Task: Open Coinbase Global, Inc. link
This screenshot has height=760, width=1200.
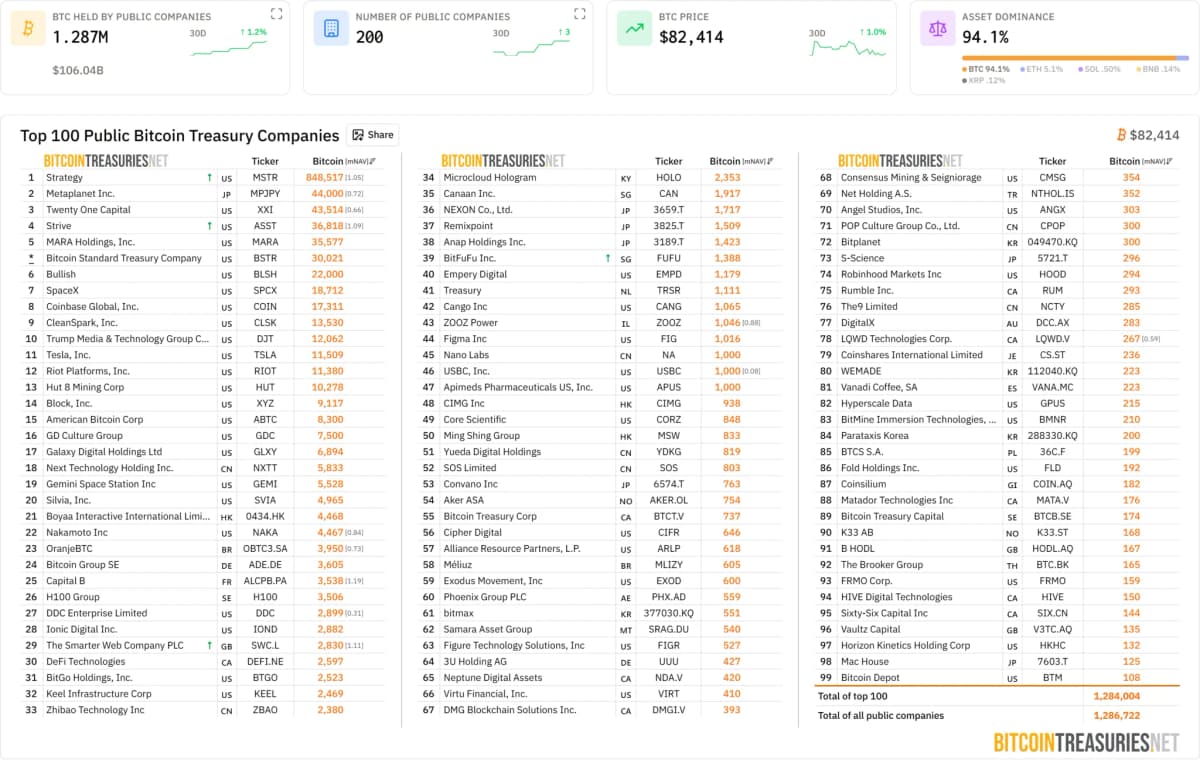Action: [92, 306]
